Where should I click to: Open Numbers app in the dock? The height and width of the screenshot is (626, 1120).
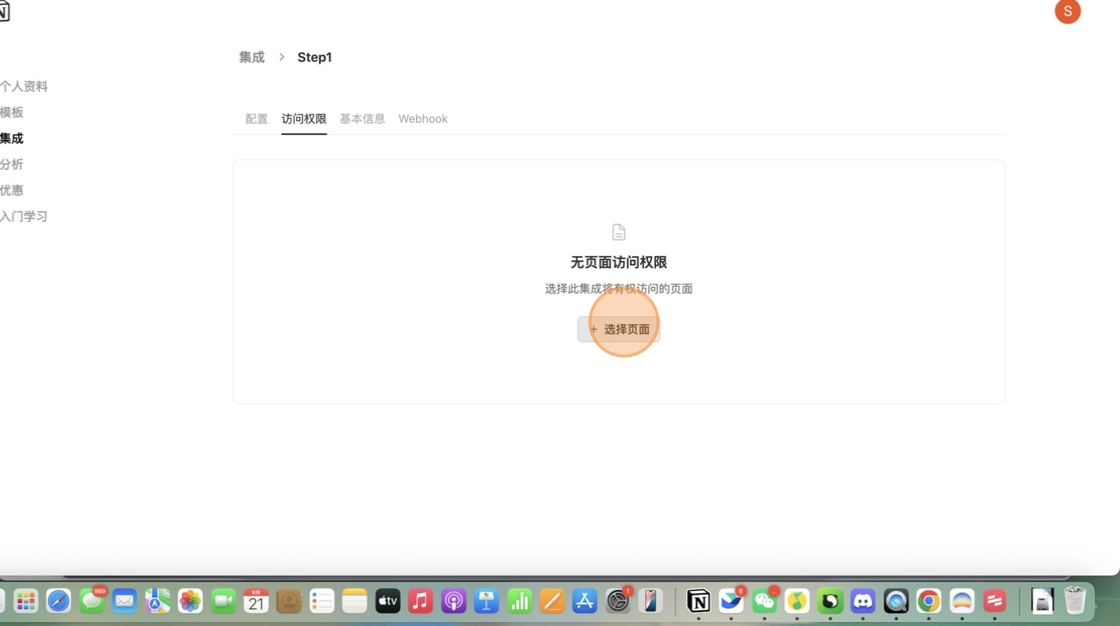pyautogui.click(x=519, y=601)
